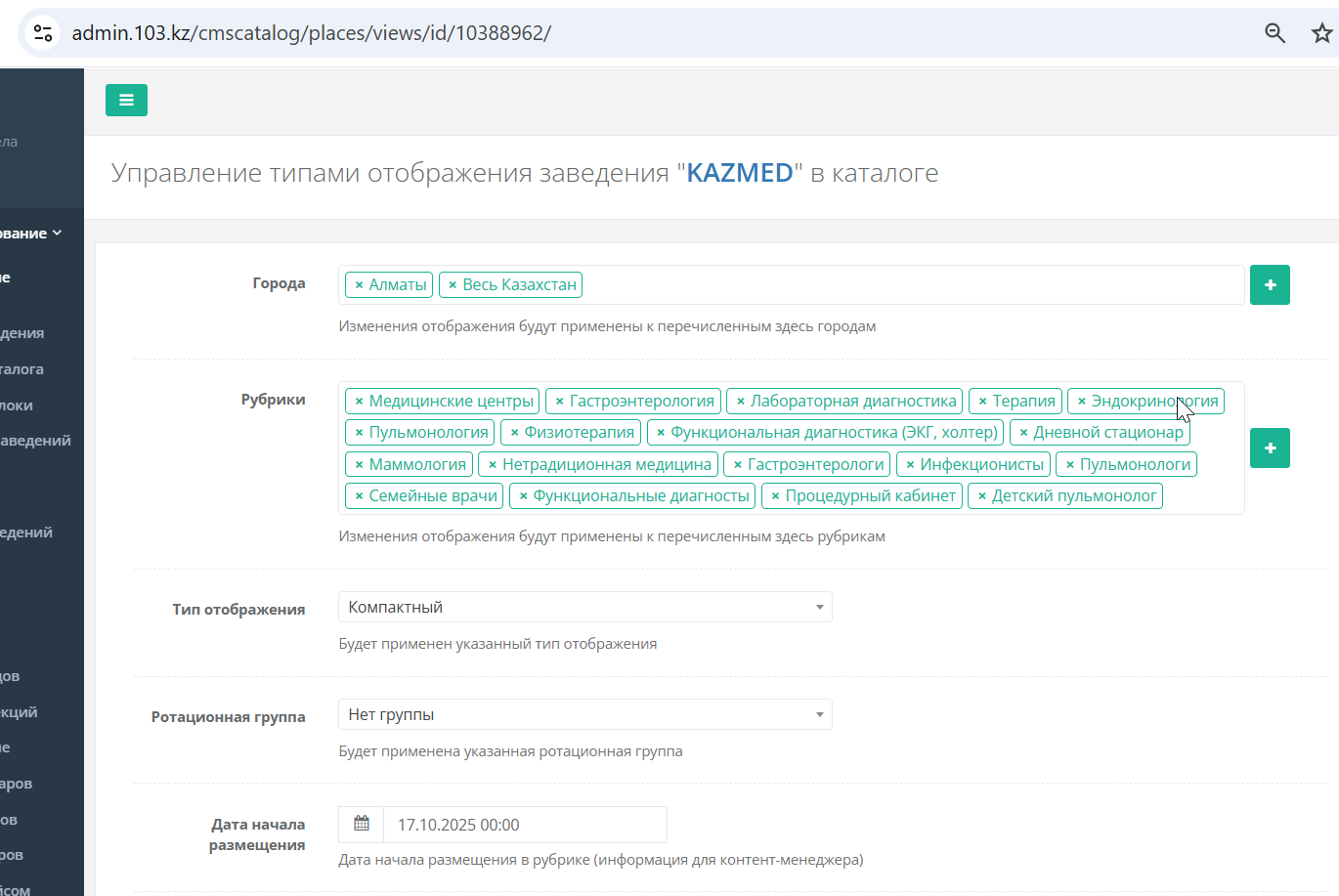The image size is (1339, 896).
Task: Remove the Весь Казахстан tag
Action: [453, 285]
